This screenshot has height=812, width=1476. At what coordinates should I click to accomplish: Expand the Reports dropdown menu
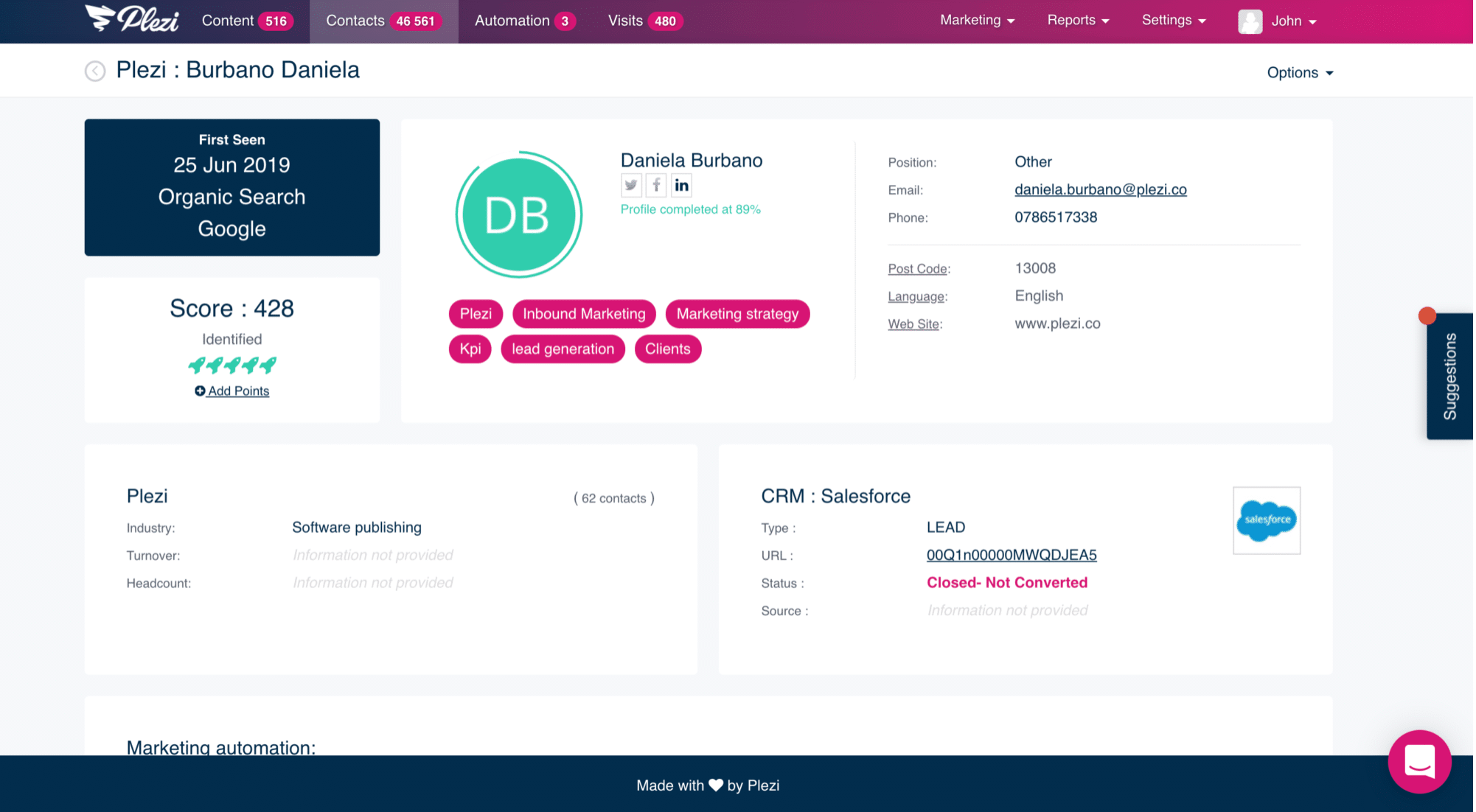(1078, 21)
